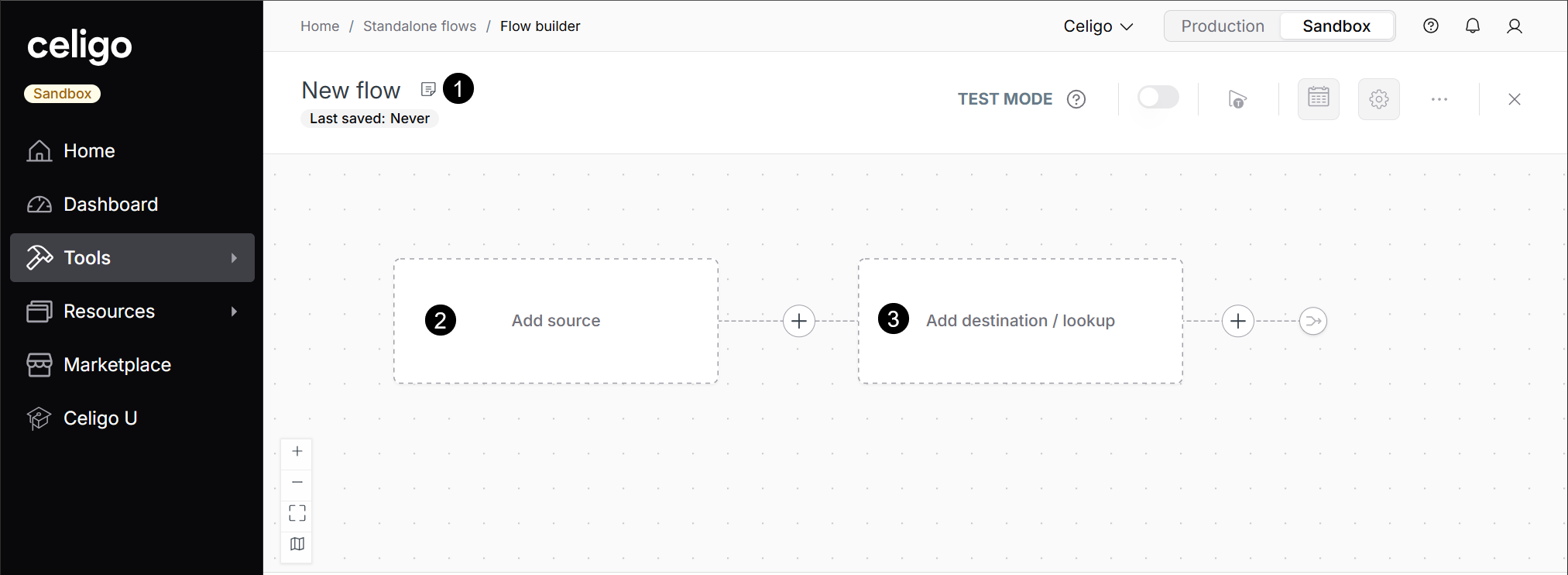
Task: Click the TEST MODE help icon
Action: point(1076,99)
